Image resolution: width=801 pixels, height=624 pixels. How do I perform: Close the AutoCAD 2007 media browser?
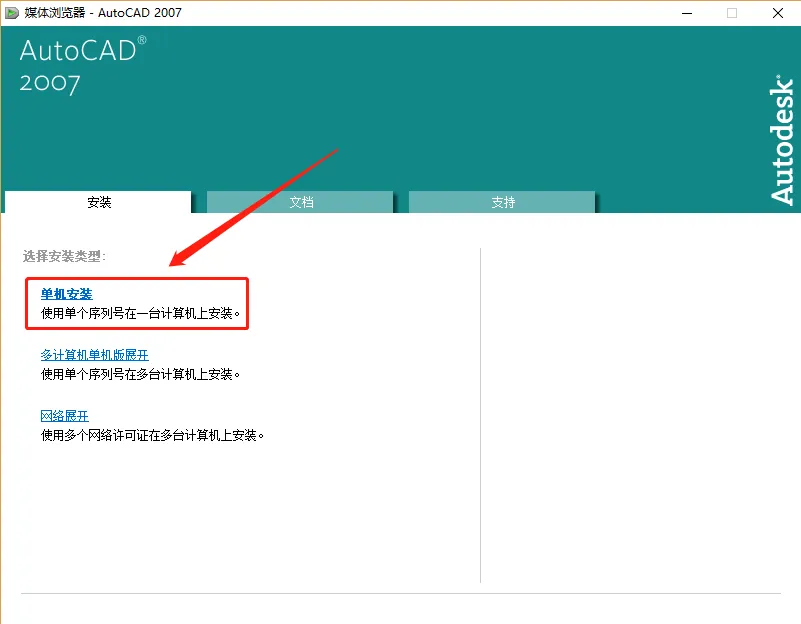click(778, 13)
